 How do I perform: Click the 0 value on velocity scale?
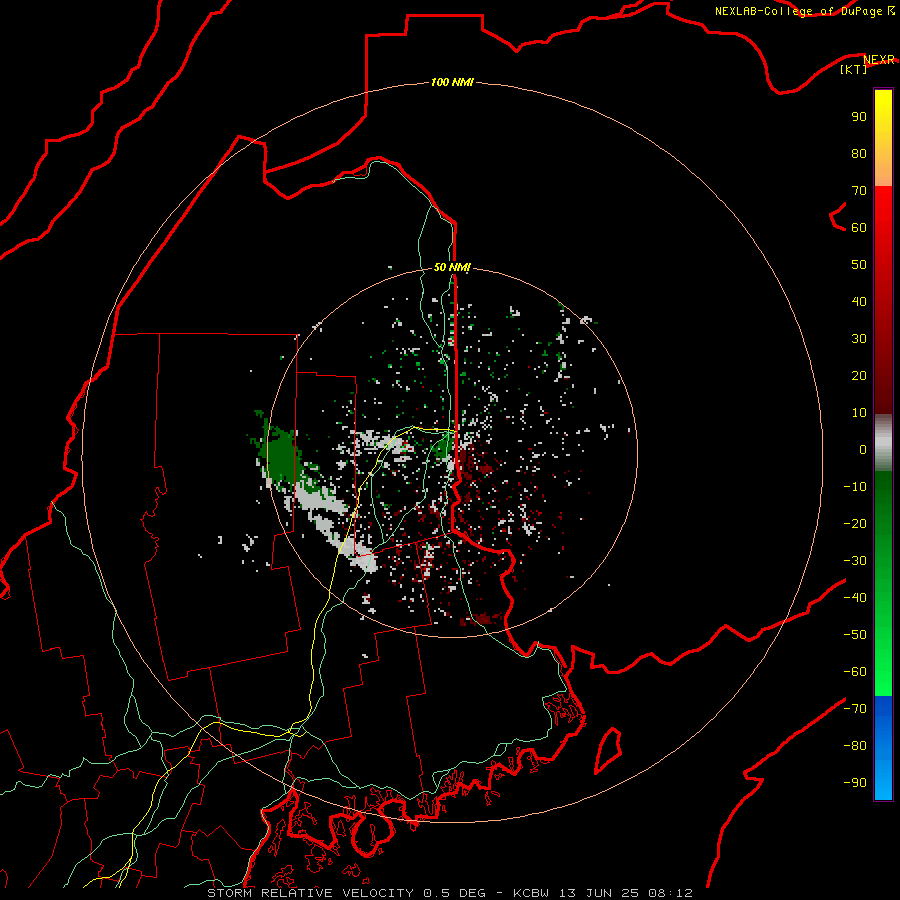863,449
